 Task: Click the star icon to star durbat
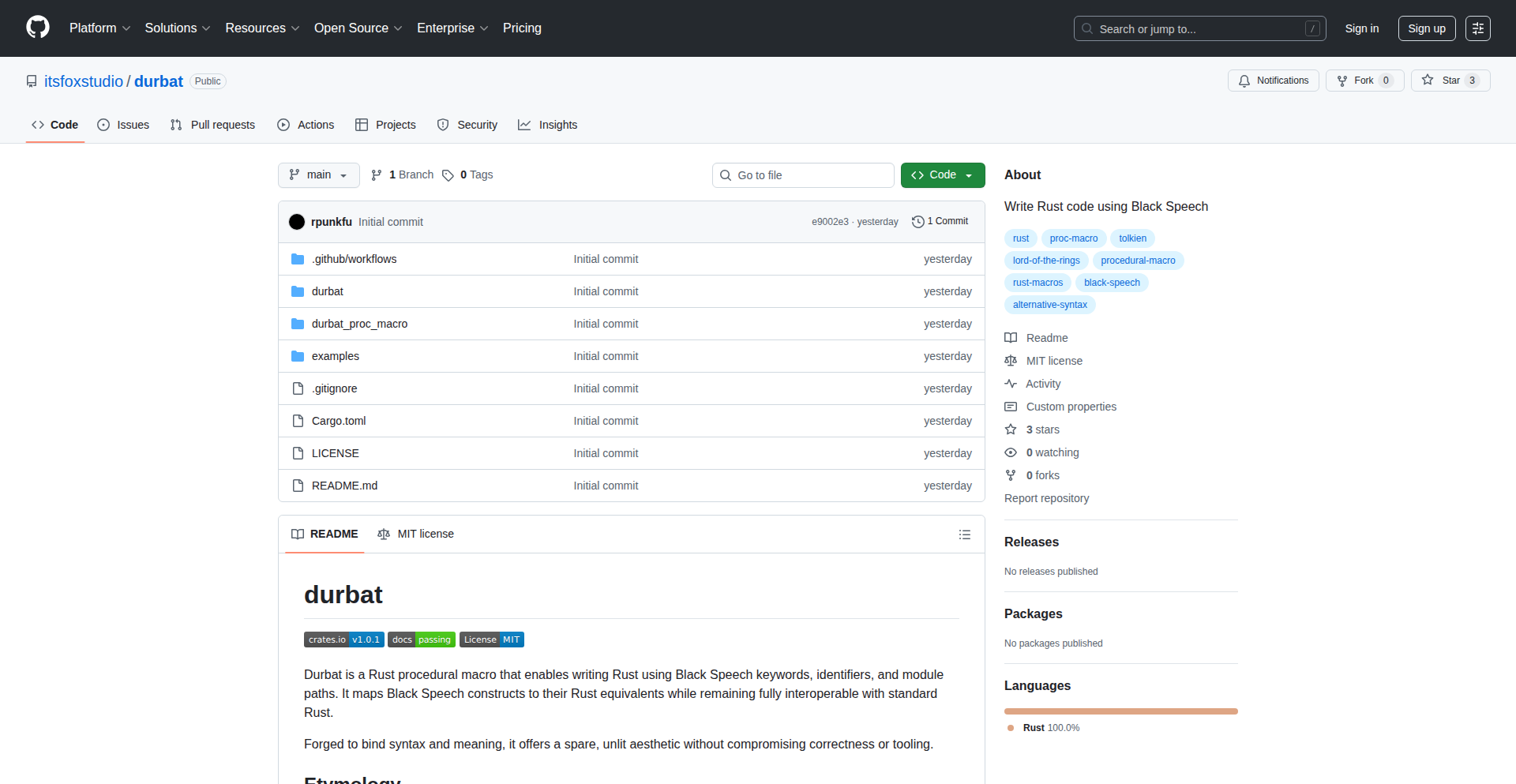(1428, 80)
